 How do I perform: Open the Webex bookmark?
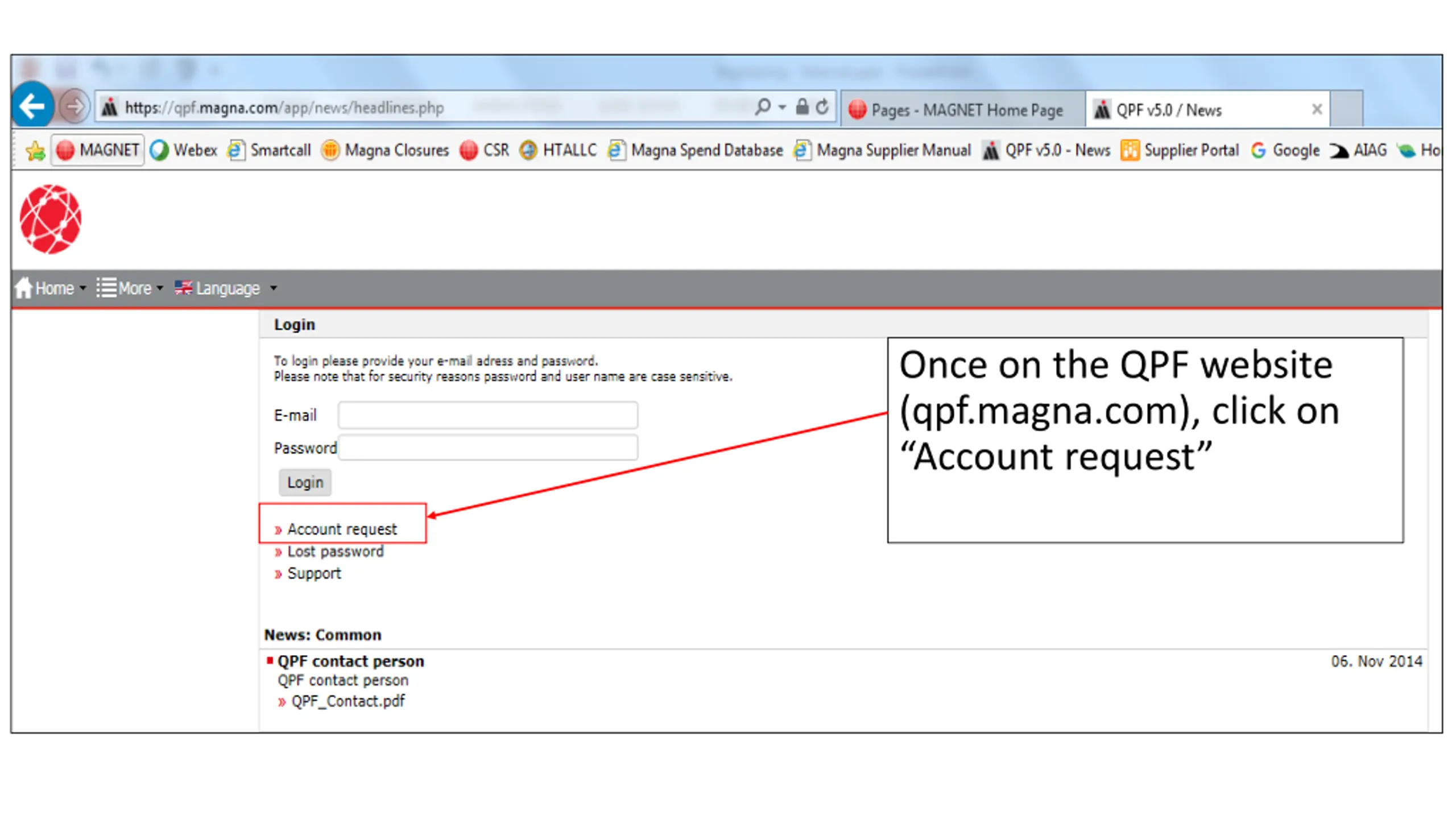[184, 150]
